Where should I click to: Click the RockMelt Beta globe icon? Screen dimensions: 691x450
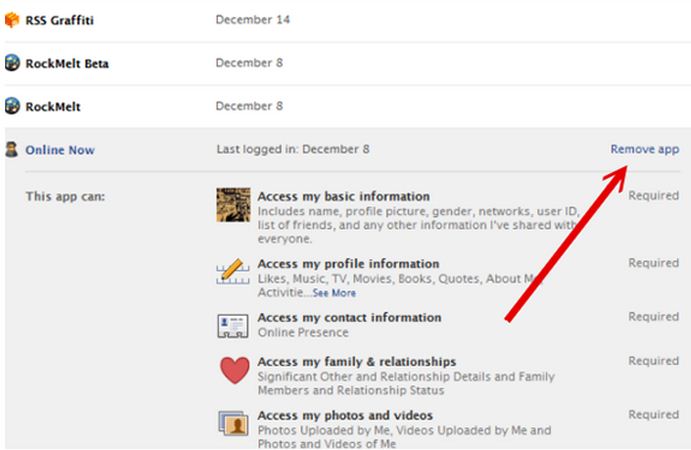pyautogui.click(x=12, y=63)
